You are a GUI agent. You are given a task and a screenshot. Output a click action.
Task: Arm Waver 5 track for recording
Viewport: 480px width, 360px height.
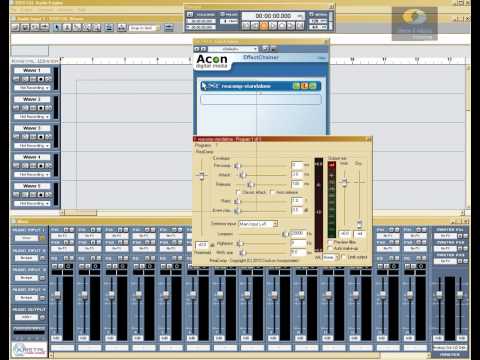(41, 194)
